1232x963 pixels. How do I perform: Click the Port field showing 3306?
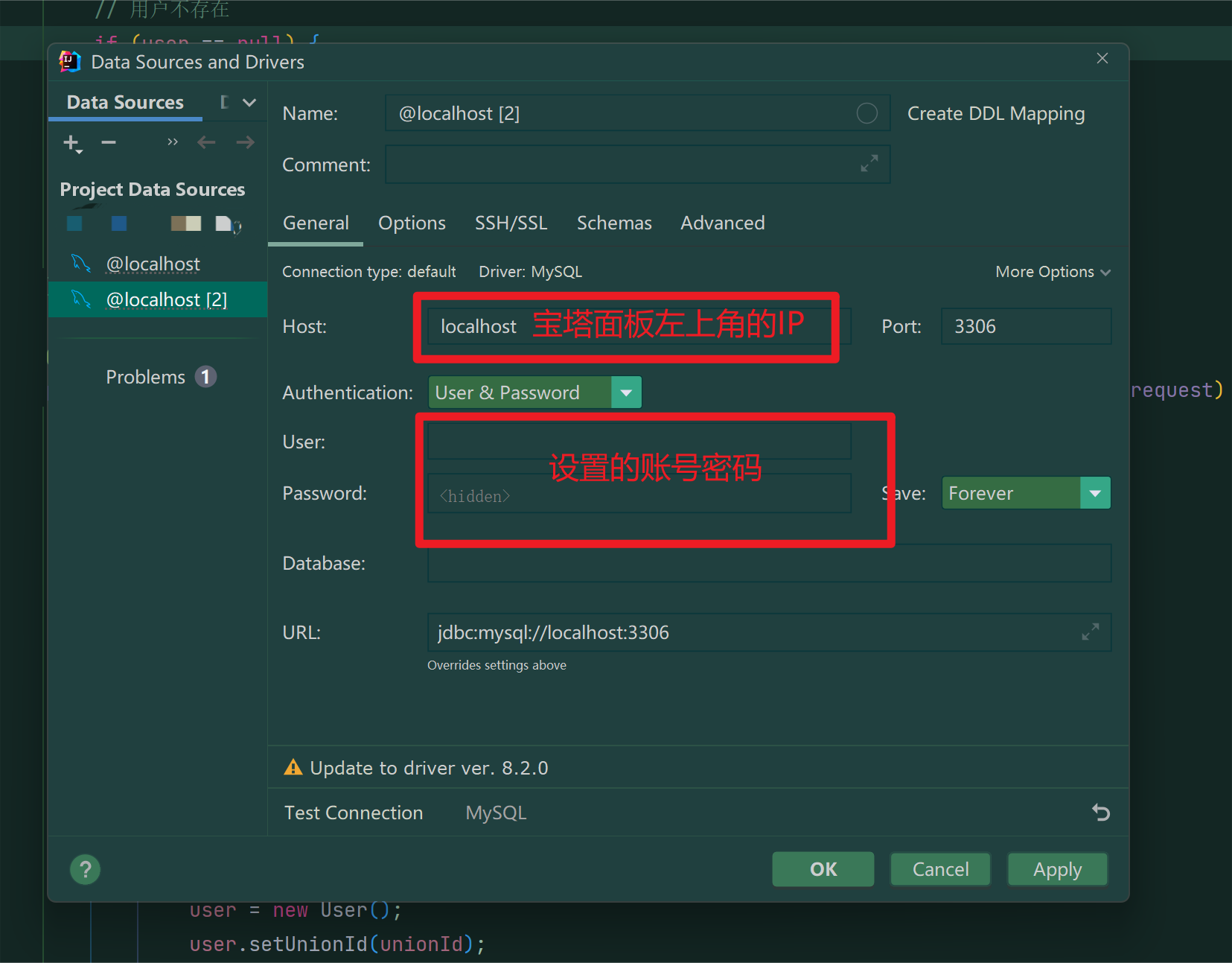click(x=1026, y=326)
